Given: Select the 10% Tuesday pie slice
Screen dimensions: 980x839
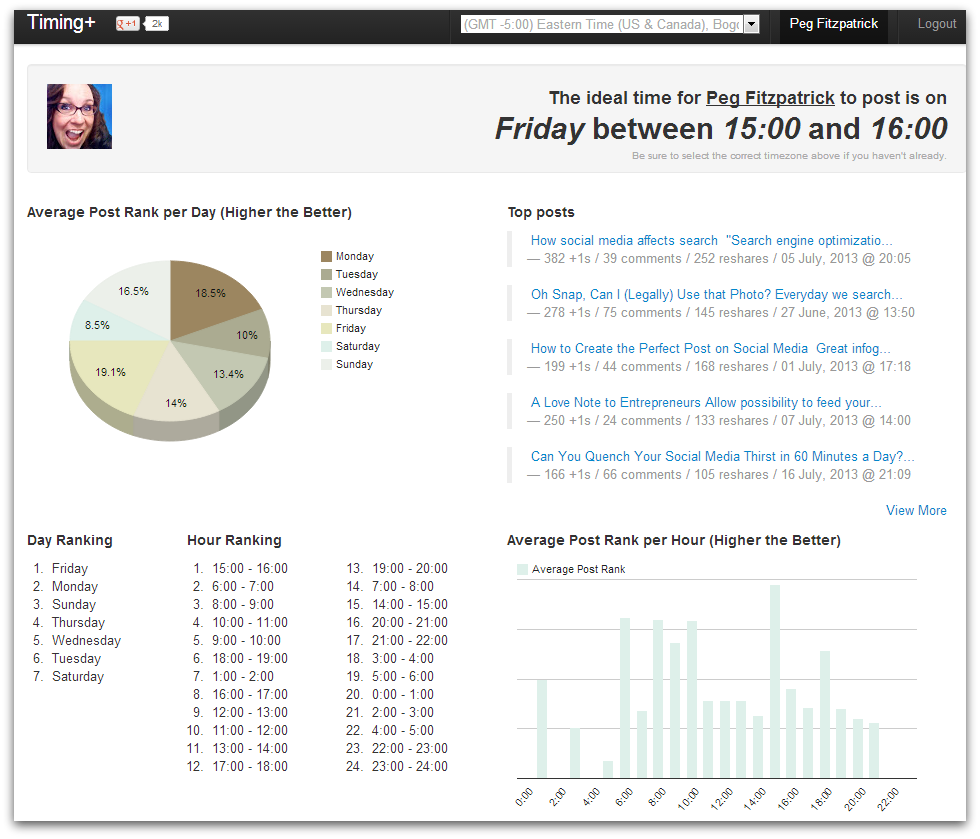Looking at the screenshot, I should pos(247,334).
